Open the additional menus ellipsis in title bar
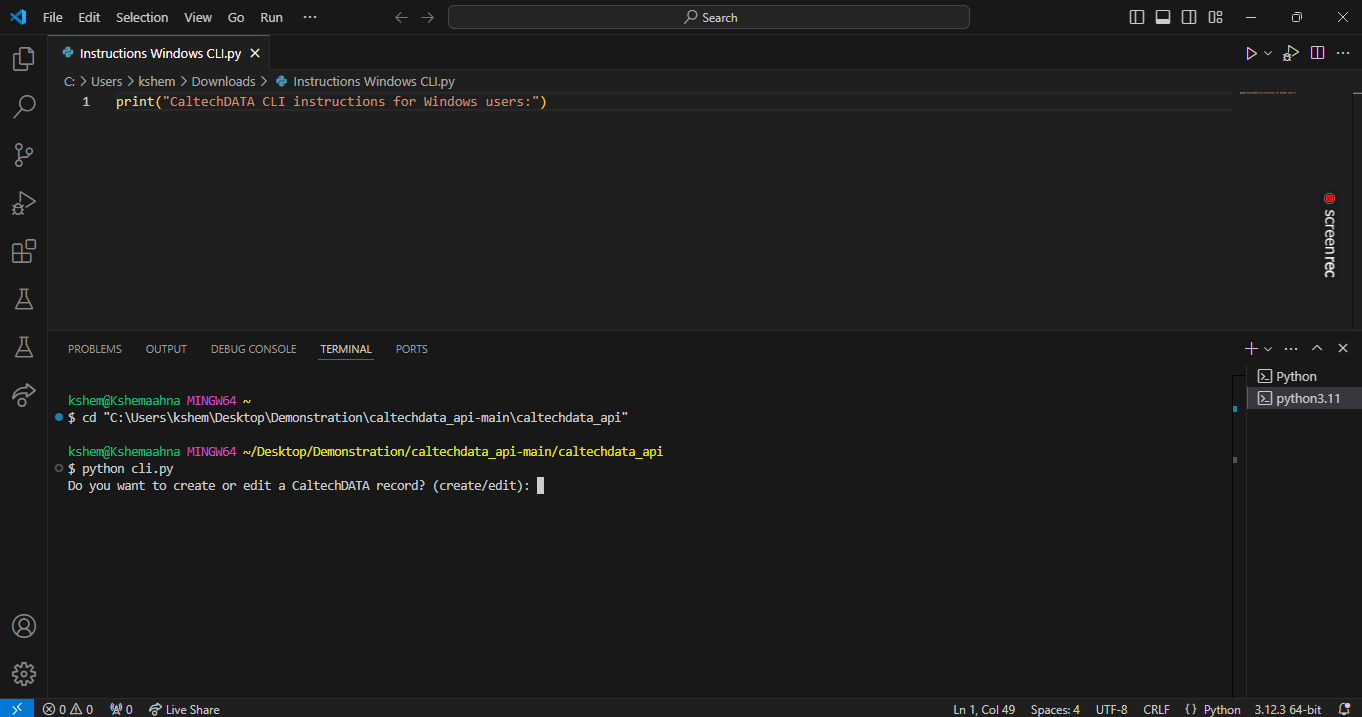 click(310, 17)
